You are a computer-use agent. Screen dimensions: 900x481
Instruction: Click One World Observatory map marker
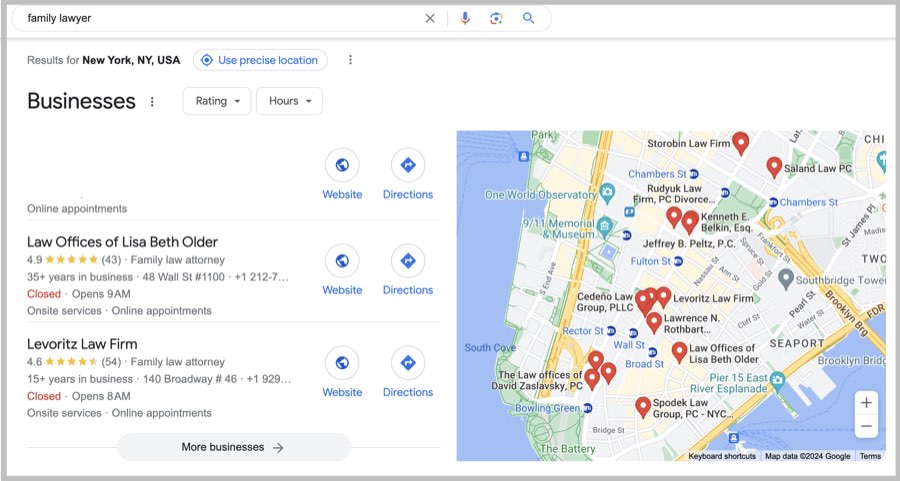[x=607, y=191]
